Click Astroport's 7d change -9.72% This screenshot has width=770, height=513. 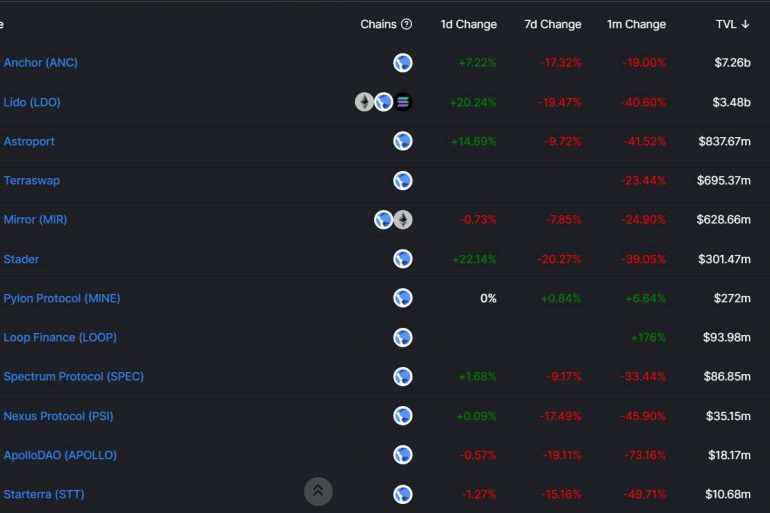click(563, 141)
